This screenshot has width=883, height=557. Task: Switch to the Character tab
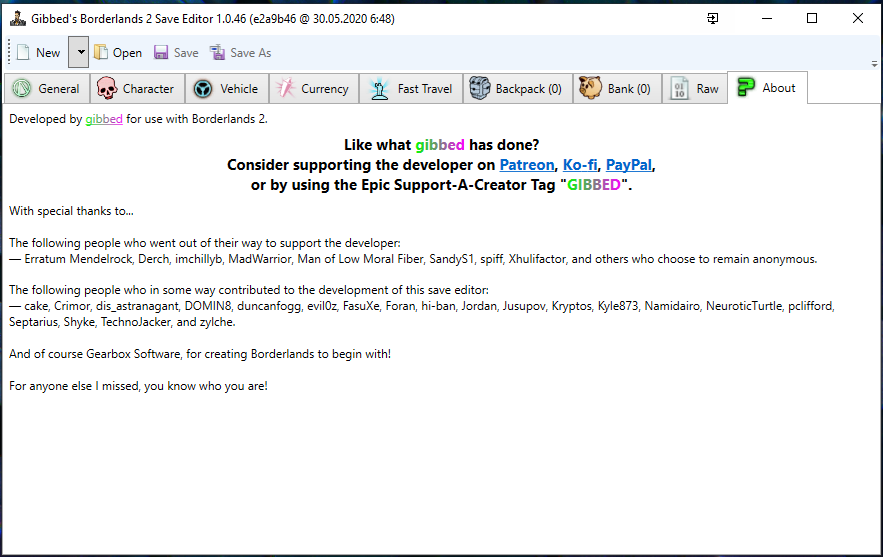pos(137,88)
